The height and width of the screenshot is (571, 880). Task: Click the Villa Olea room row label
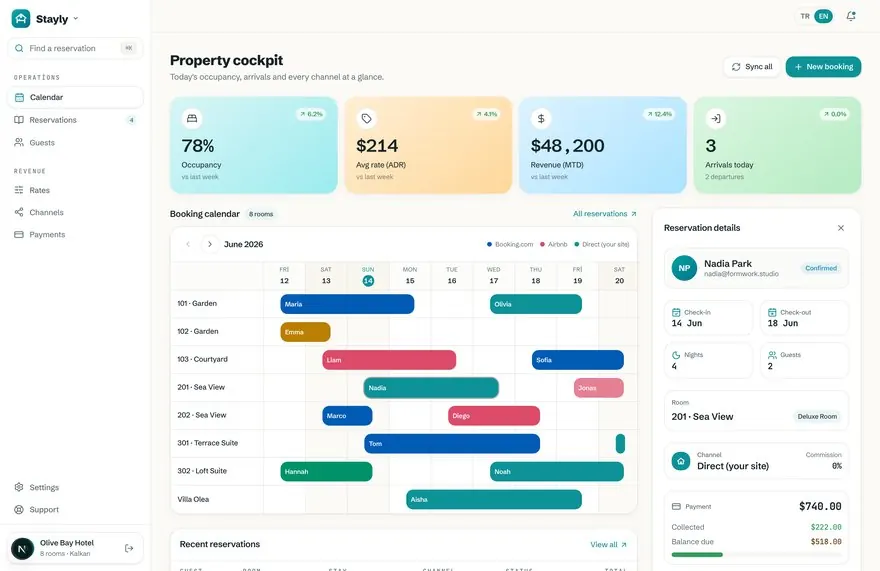[x=193, y=499]
